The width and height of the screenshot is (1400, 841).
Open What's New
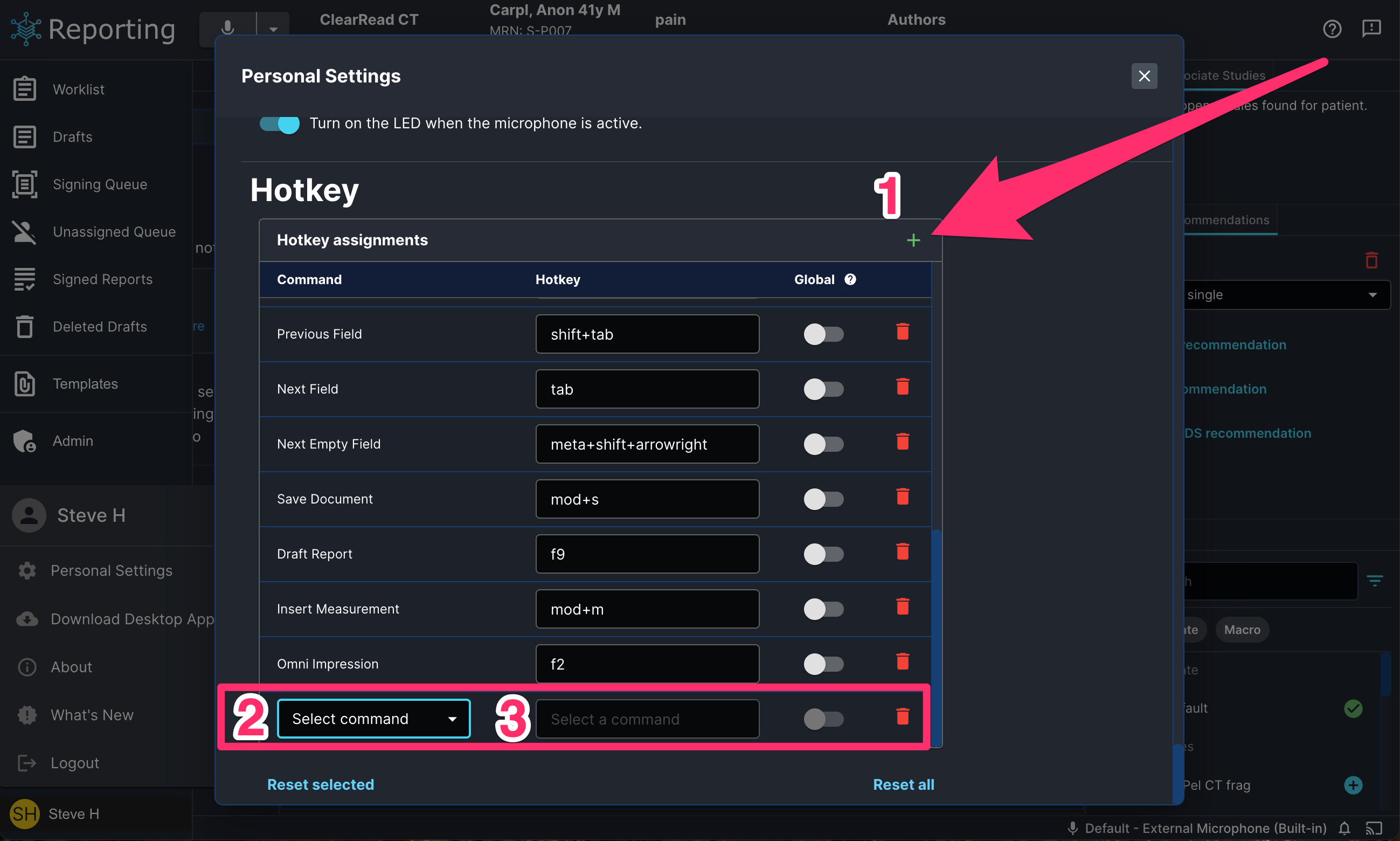point(92,715)
